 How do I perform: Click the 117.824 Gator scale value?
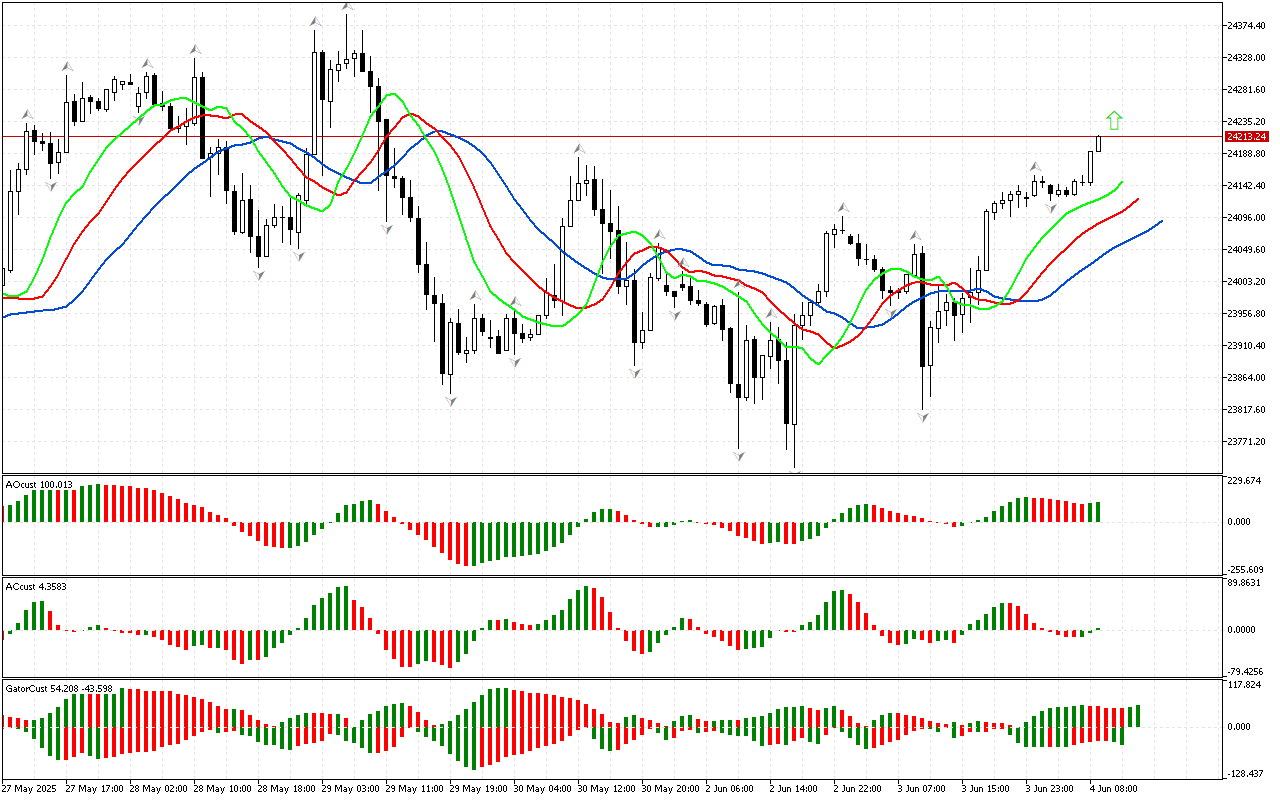(1246, 685)
